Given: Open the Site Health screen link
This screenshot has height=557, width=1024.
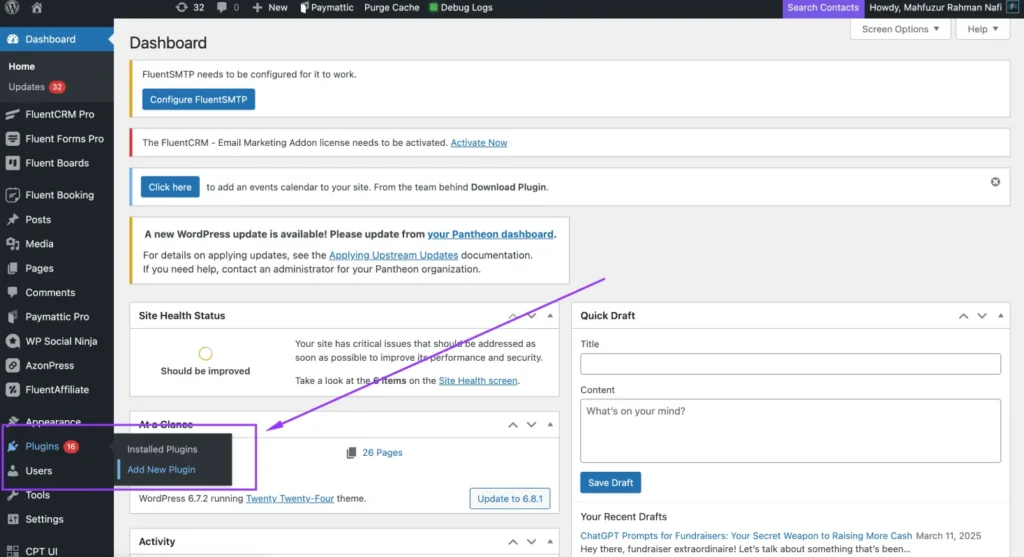Looking at the screenshot, I should [478, 380].
